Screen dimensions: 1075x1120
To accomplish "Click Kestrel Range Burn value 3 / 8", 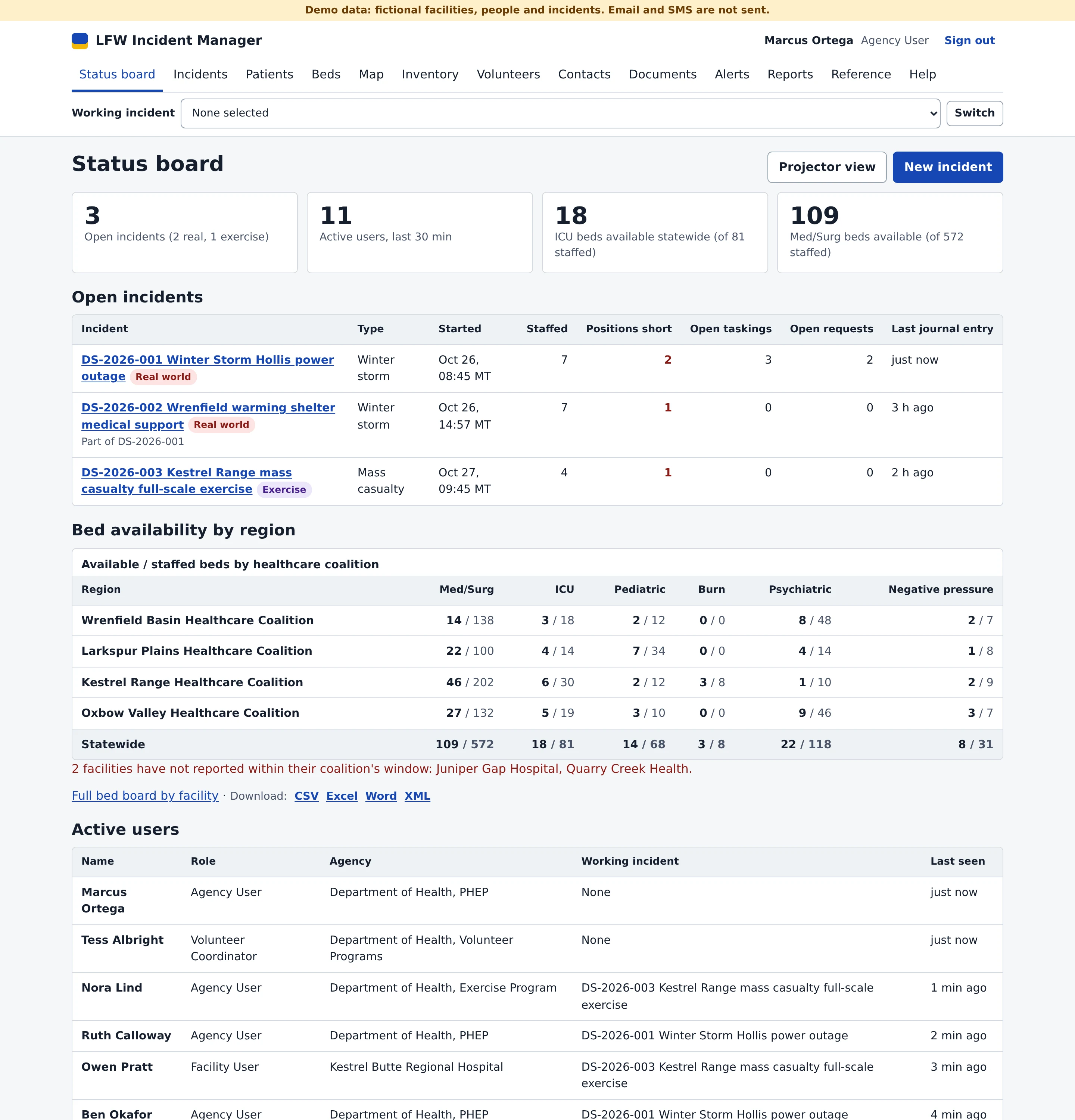I will pyautogui.click(x=712, y=682).
